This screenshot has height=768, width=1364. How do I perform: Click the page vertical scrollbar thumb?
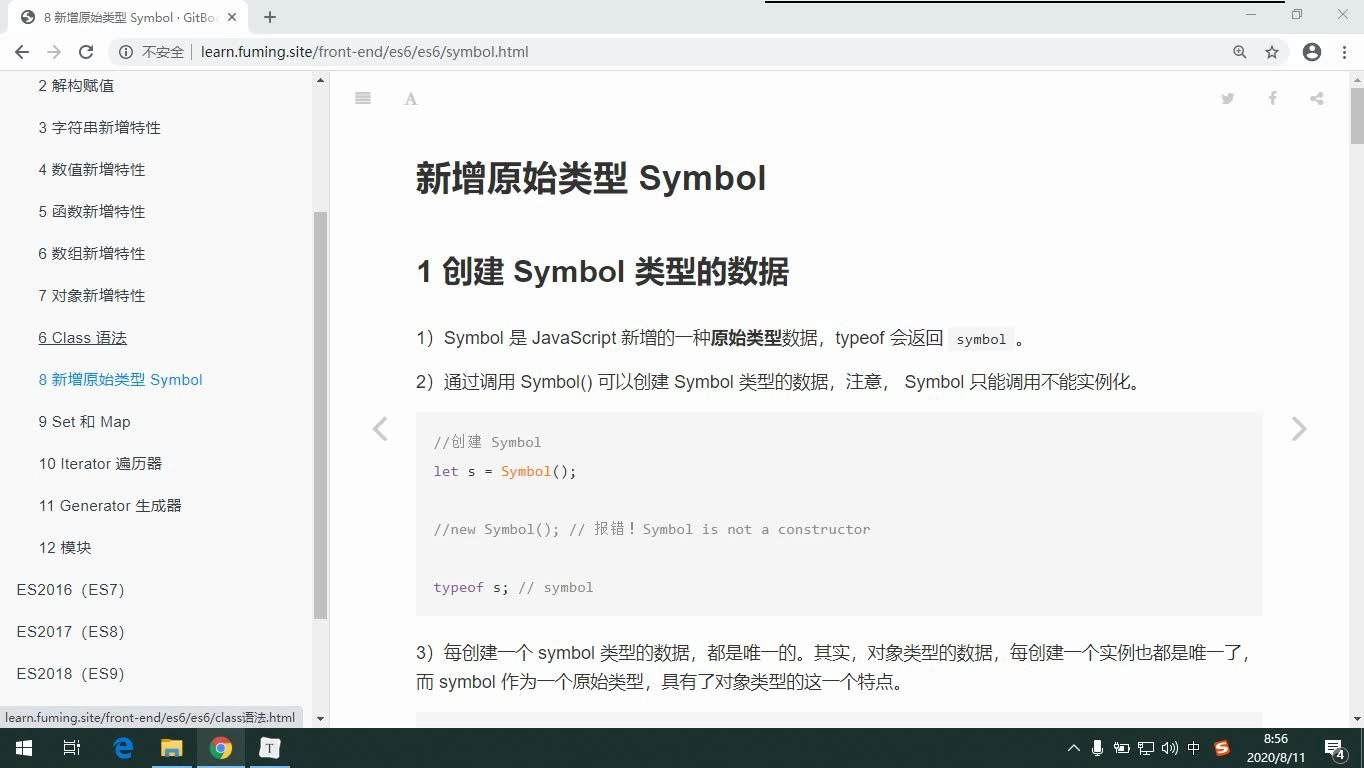click(1356, 115)
